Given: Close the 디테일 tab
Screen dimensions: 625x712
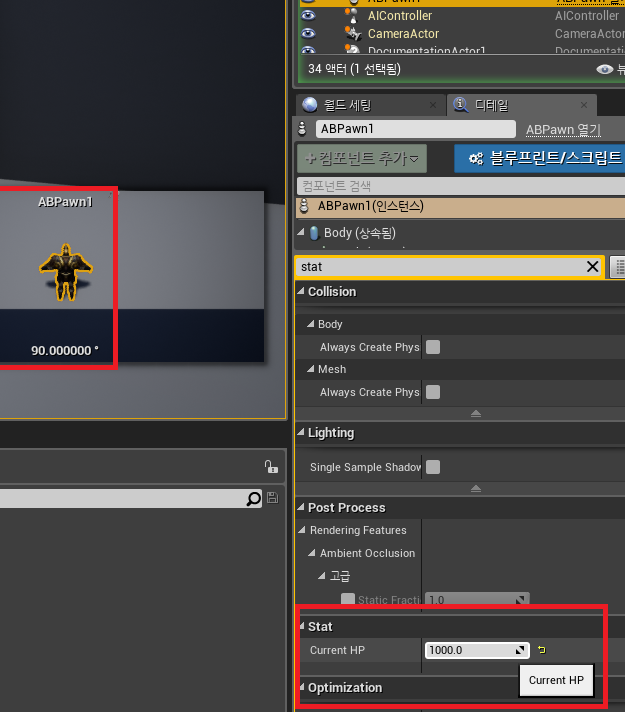Looking at the screenshot, I should coord(584,105).
